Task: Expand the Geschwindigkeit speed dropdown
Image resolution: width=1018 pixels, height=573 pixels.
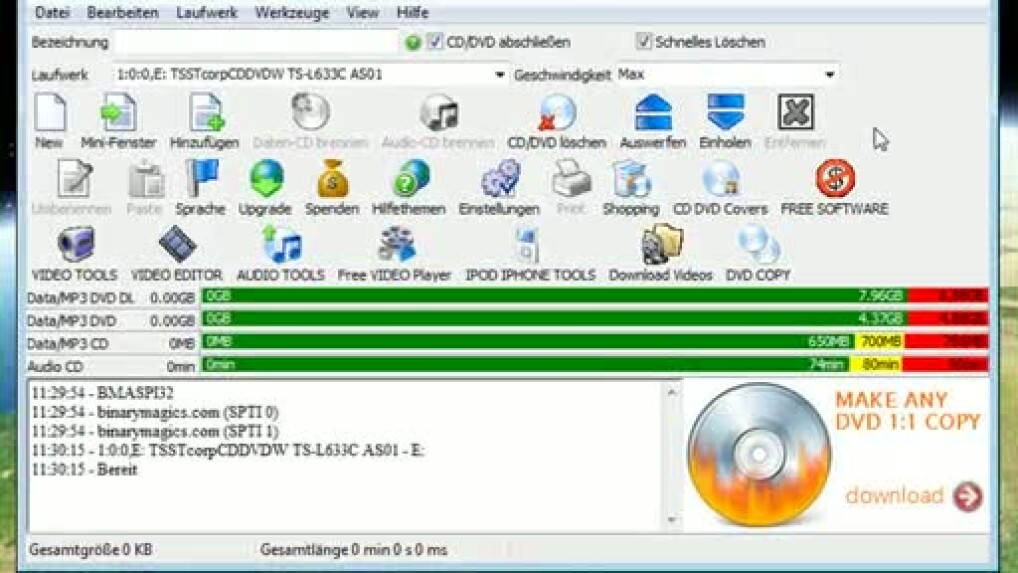Action: coord(829,75)
